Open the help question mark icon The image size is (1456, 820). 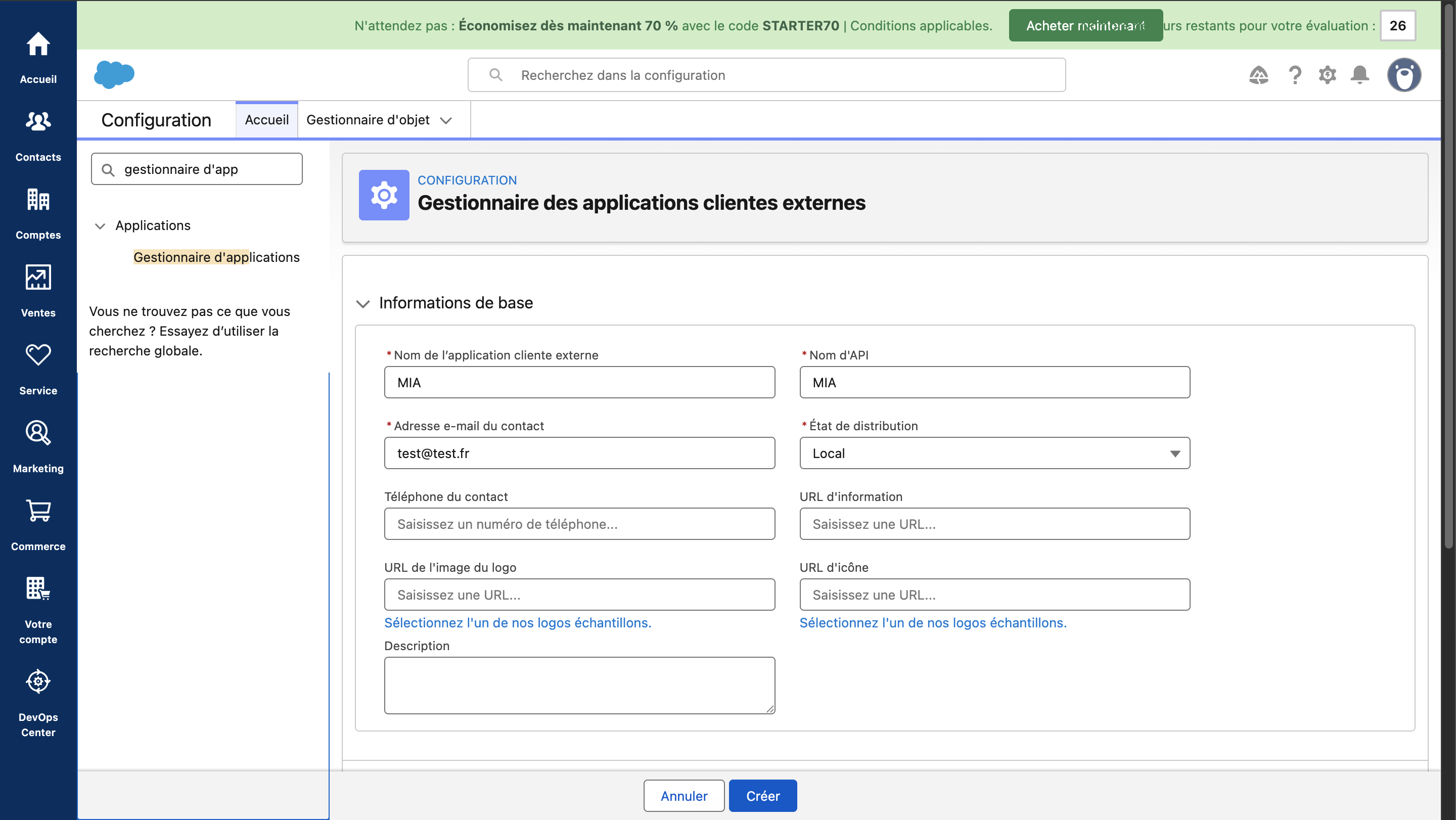(1294, 75)
